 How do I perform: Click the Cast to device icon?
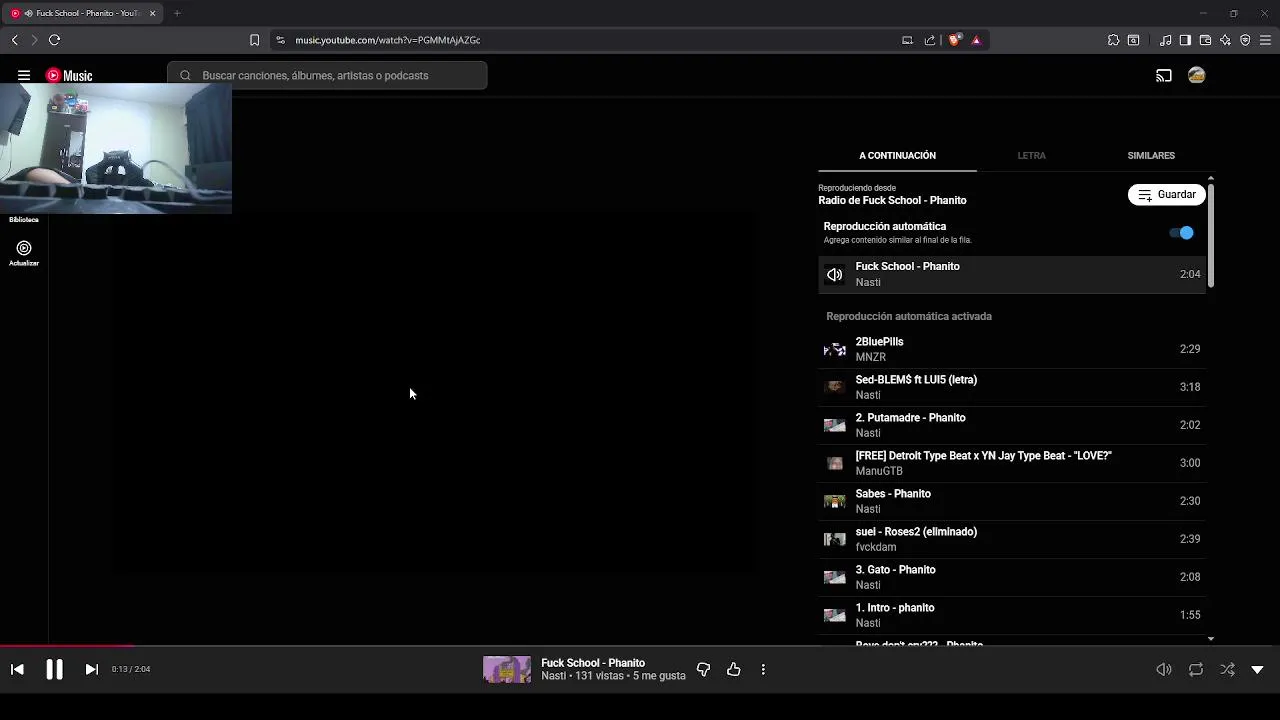(x=1164, y=75)
